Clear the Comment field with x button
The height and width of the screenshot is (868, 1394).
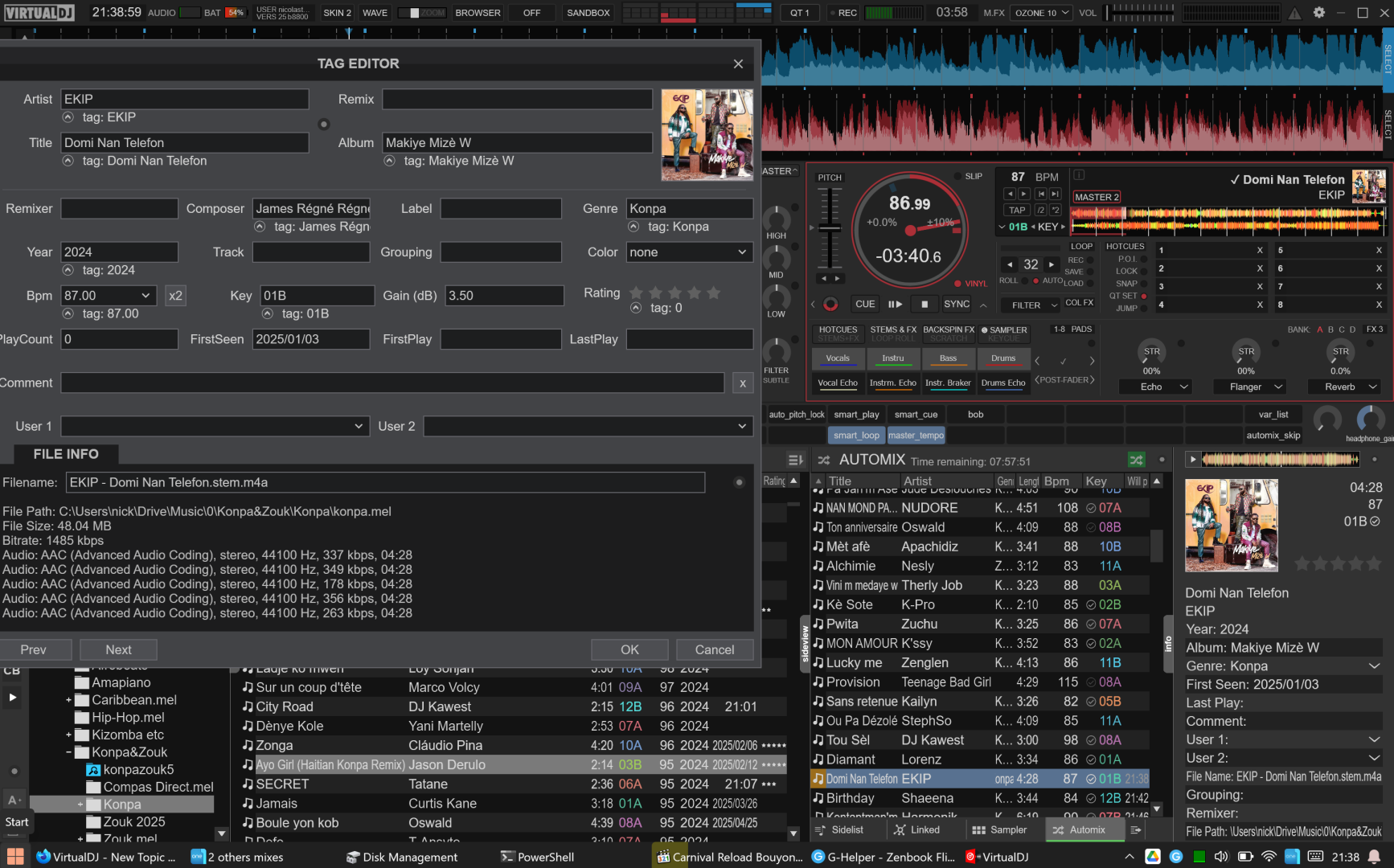point(742,383)
